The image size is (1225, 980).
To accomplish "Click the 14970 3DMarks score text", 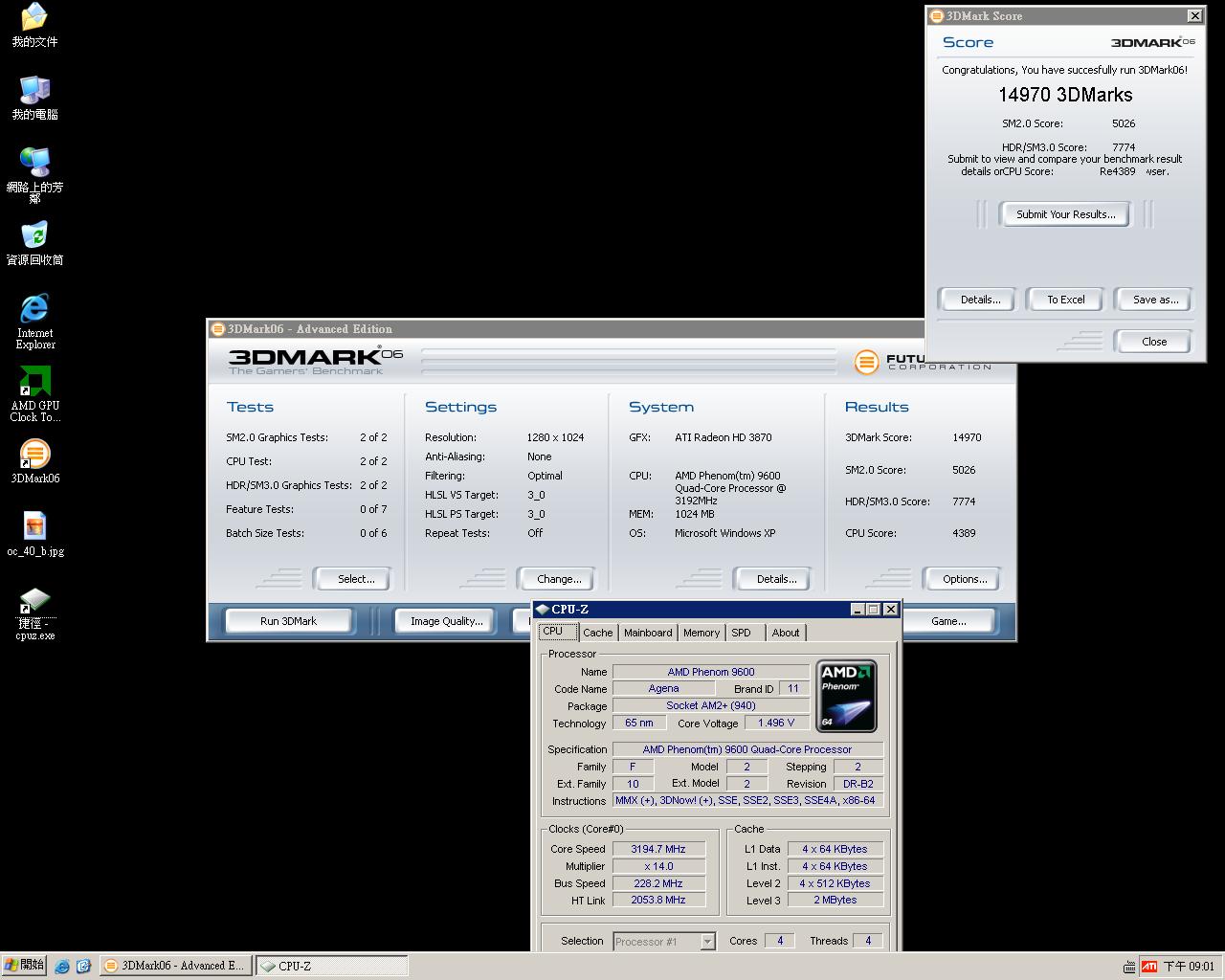I will point(1065,95).
